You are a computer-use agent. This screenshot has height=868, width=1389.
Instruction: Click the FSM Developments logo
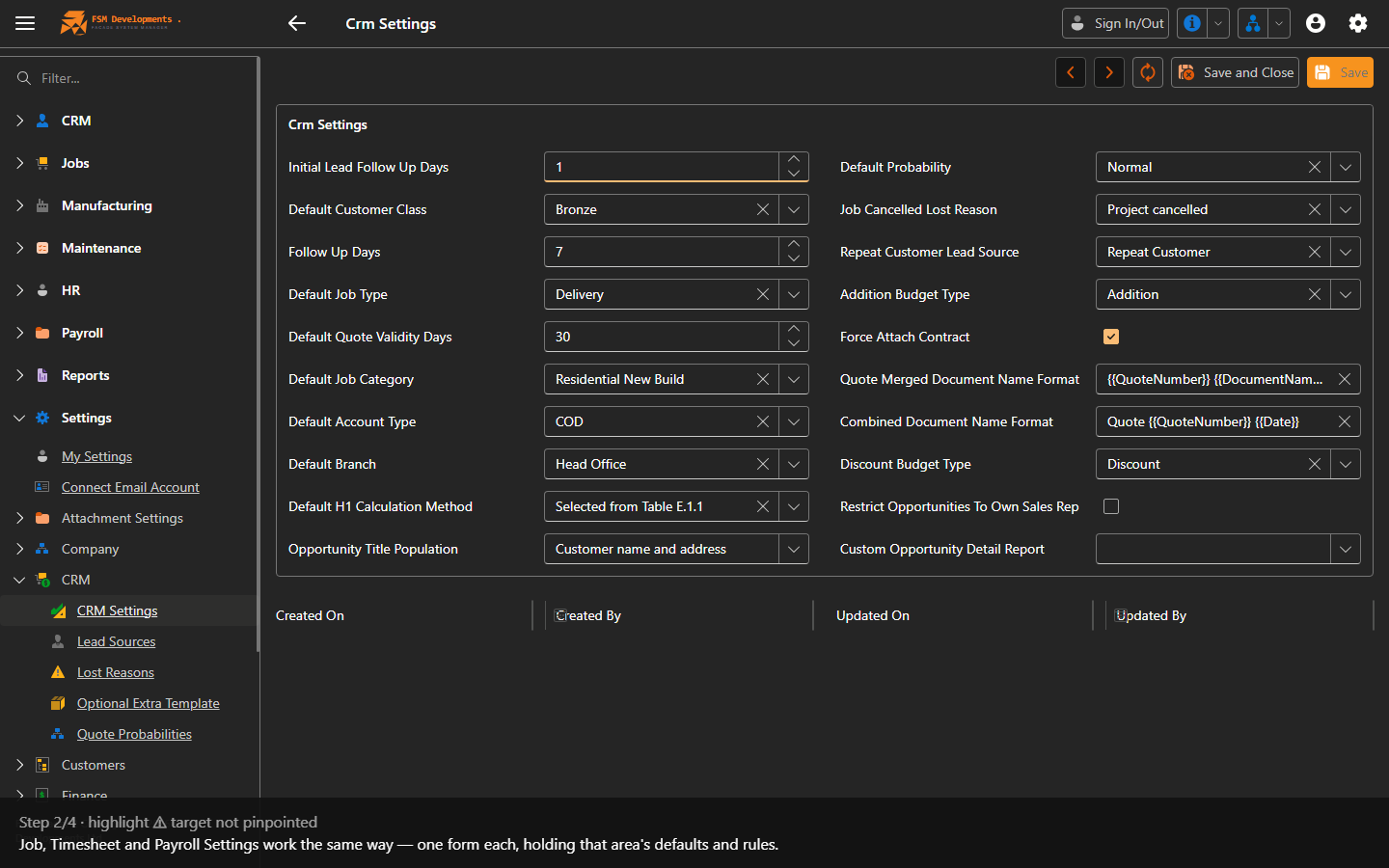120,22
